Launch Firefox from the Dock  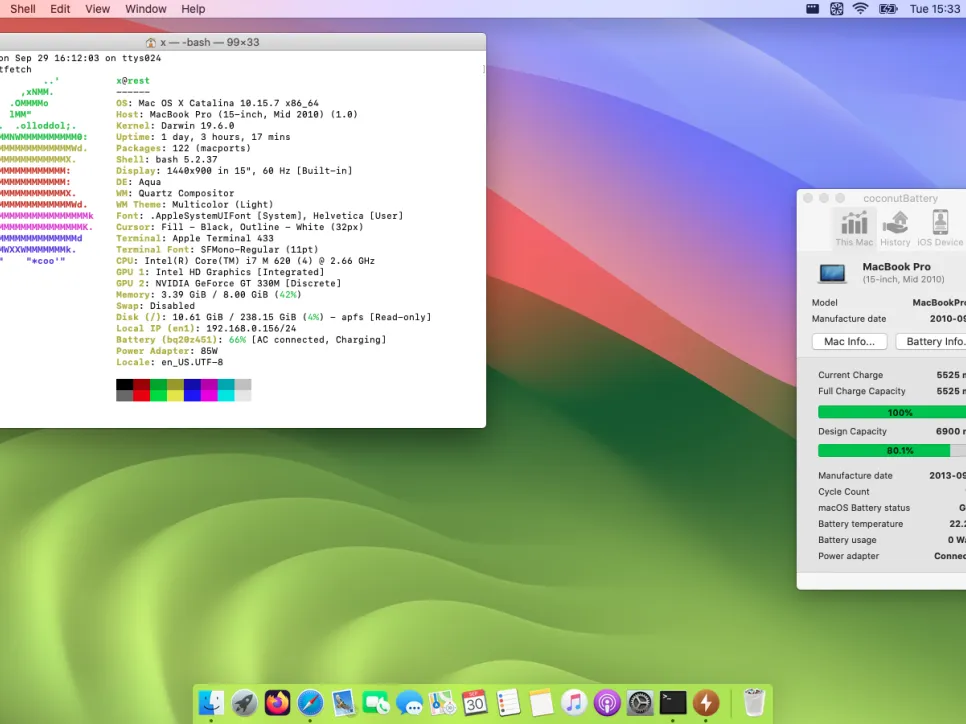(277, 703)
